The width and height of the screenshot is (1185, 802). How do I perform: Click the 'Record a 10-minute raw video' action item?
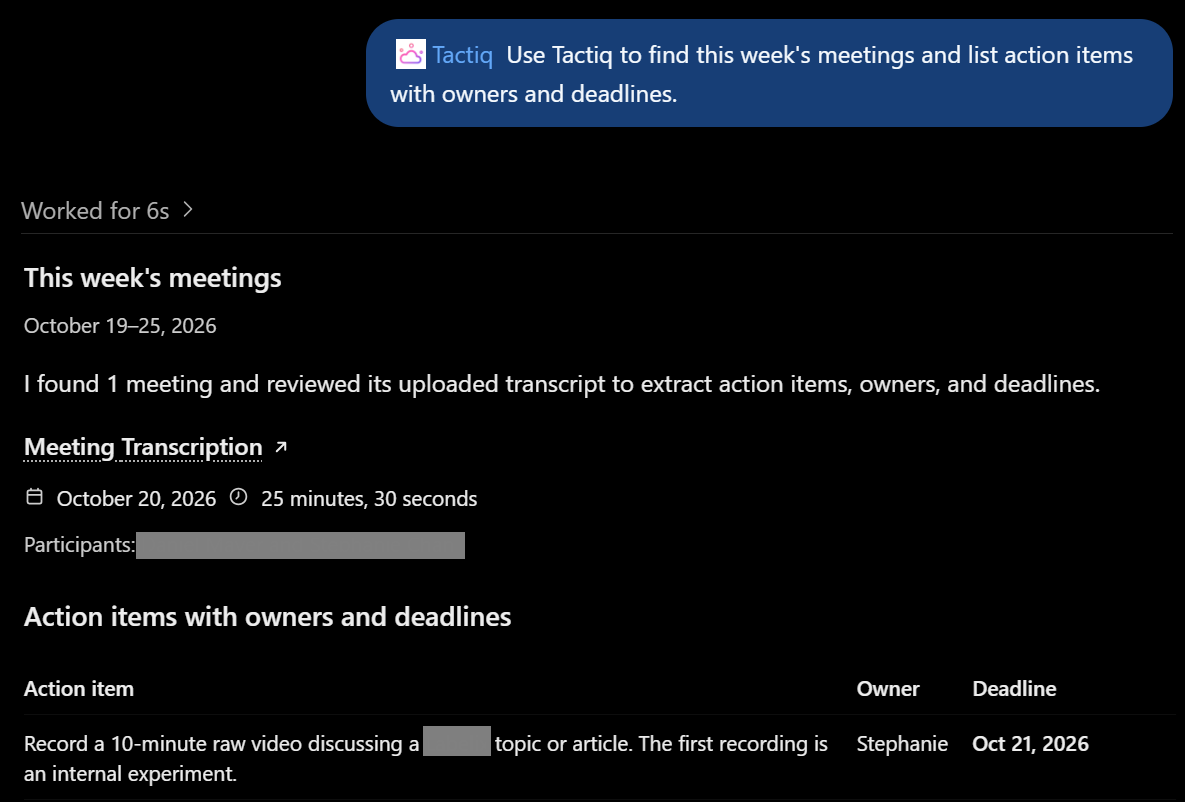pos(426,758)
